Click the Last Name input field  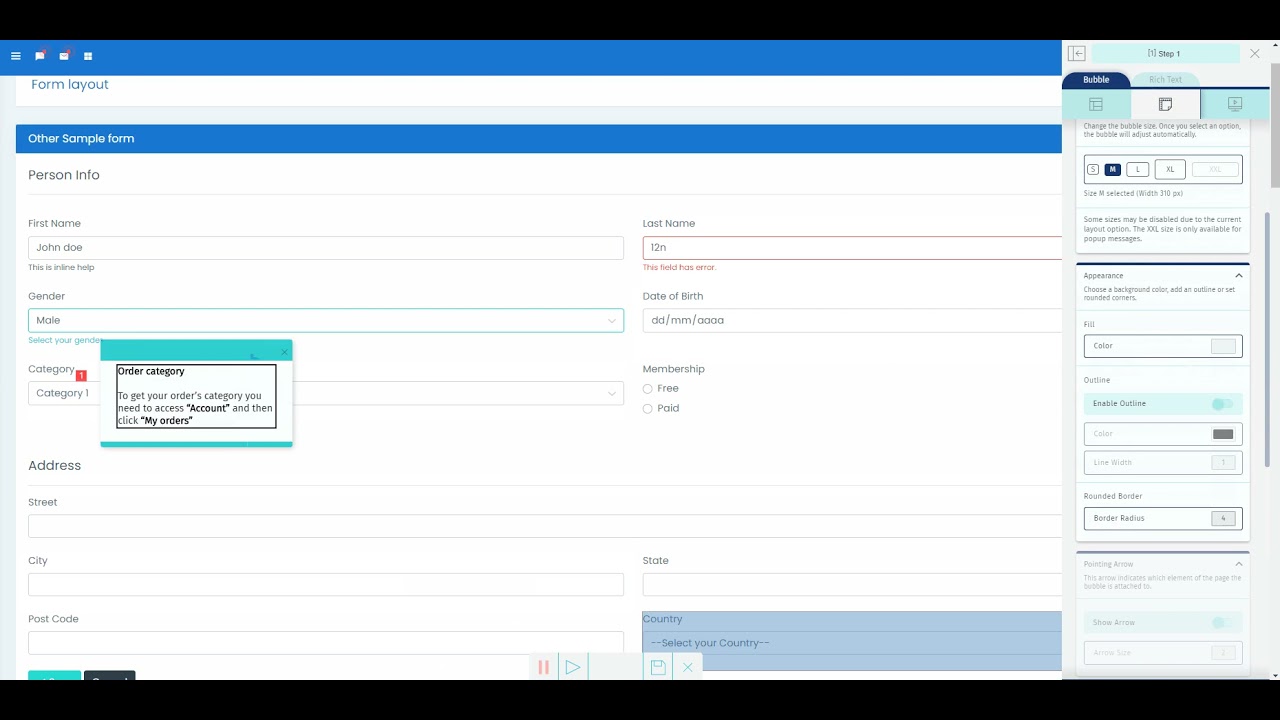pos(852,247)
